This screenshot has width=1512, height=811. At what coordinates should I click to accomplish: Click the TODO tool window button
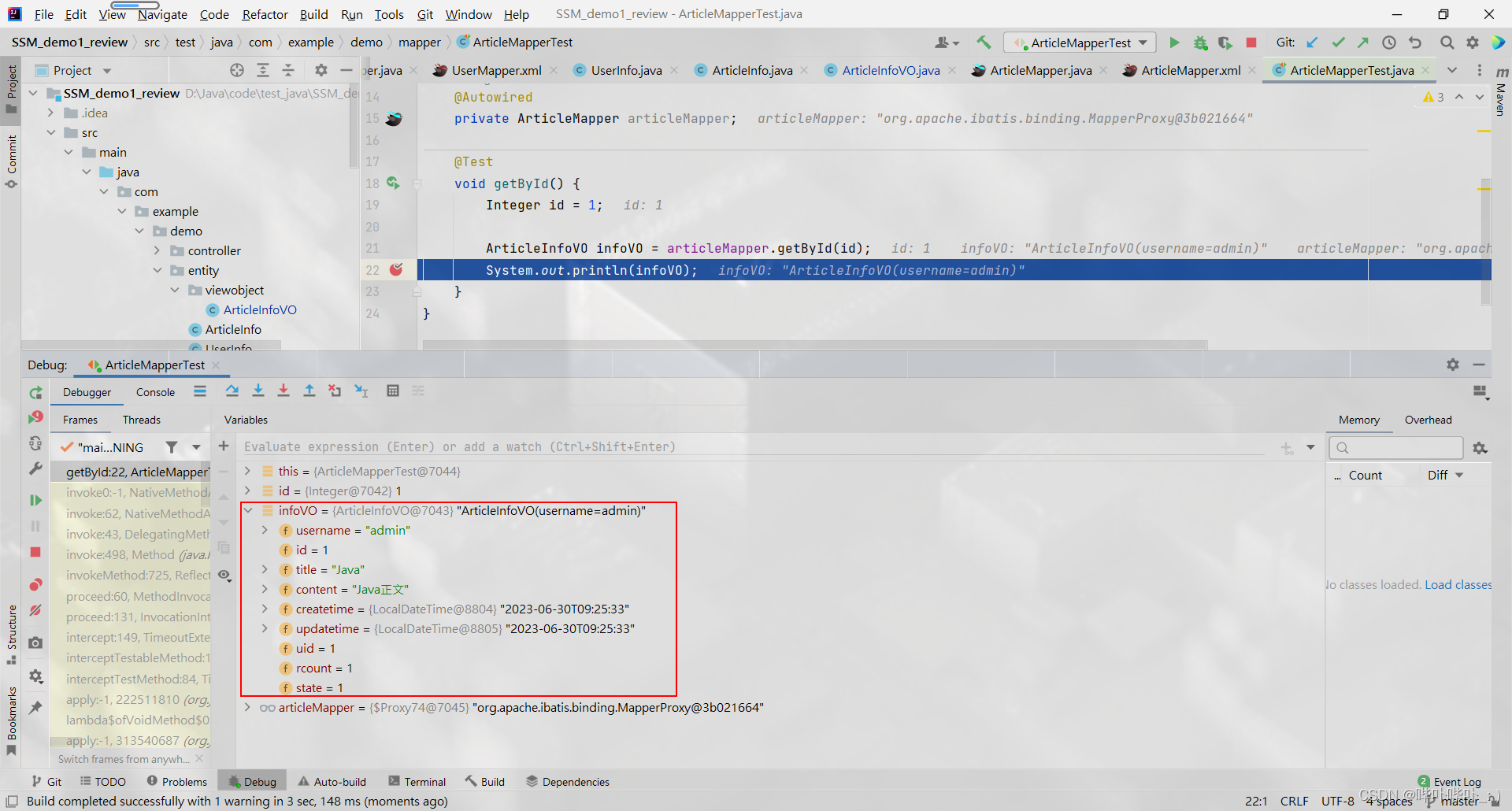tap(103, 781)
